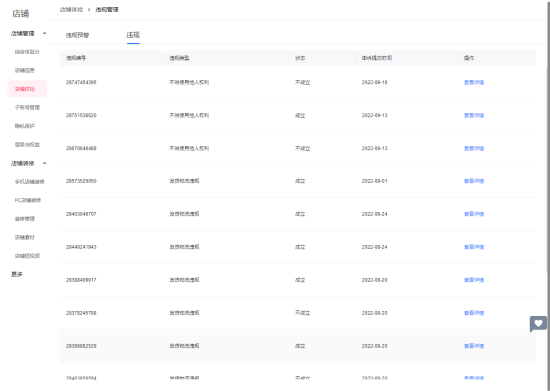The width and height of the screenshot is (550, 391).
Task: View details for the 2022-09-01 violation
Action: coord(474,181)
